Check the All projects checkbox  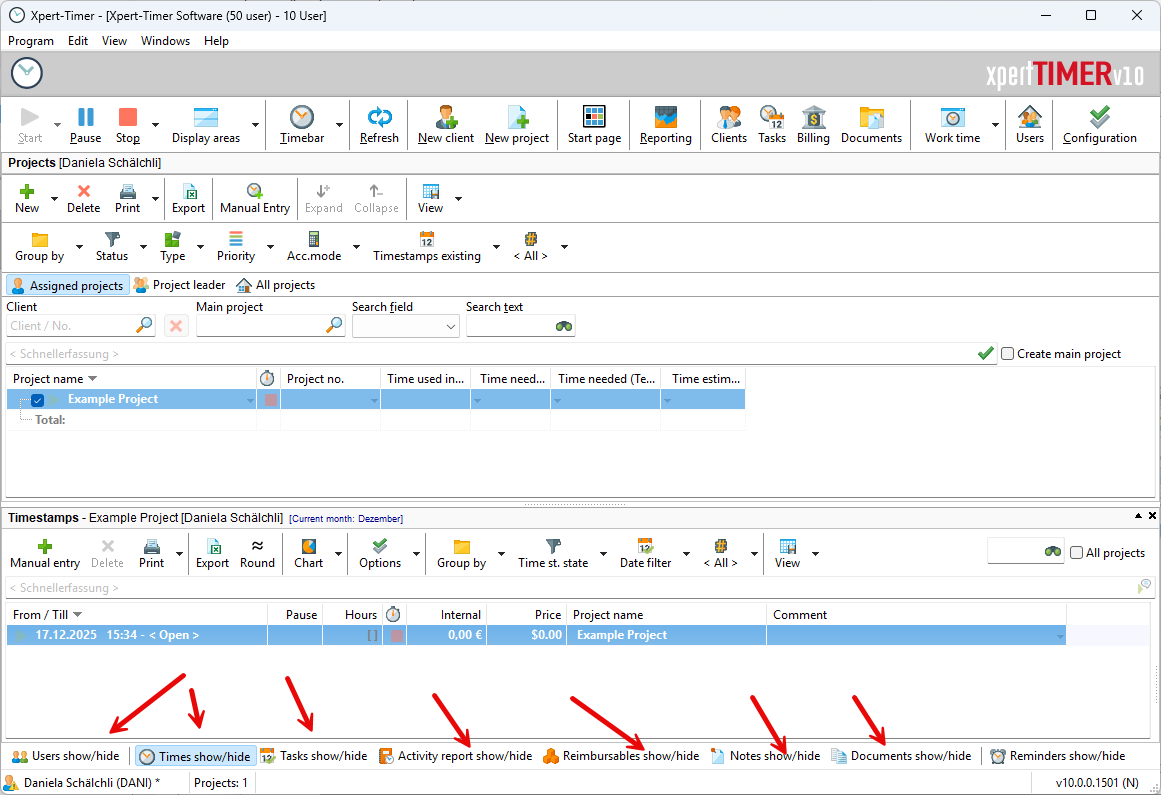tap(1077, 553)
